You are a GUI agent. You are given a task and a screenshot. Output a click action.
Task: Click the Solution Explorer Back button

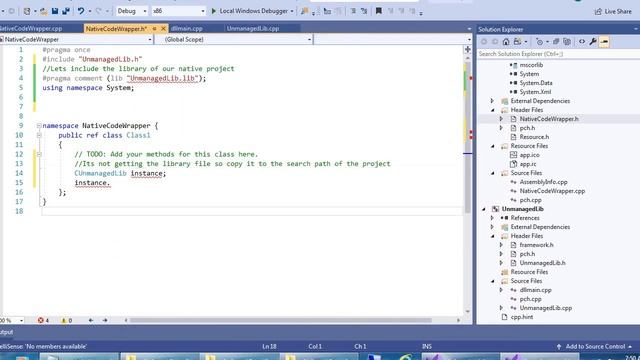484,42
